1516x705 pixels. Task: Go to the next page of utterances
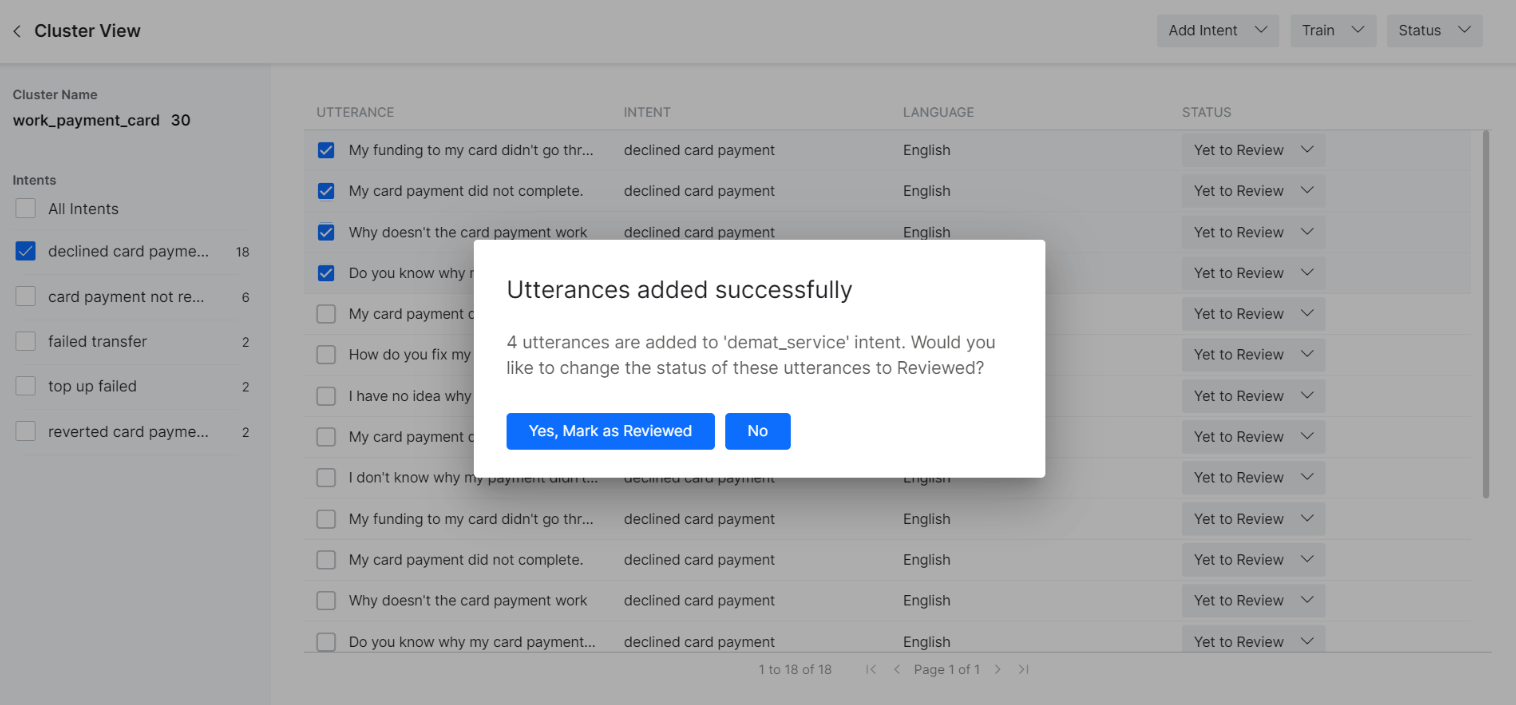pyautogui.click(x=997, y=669)
